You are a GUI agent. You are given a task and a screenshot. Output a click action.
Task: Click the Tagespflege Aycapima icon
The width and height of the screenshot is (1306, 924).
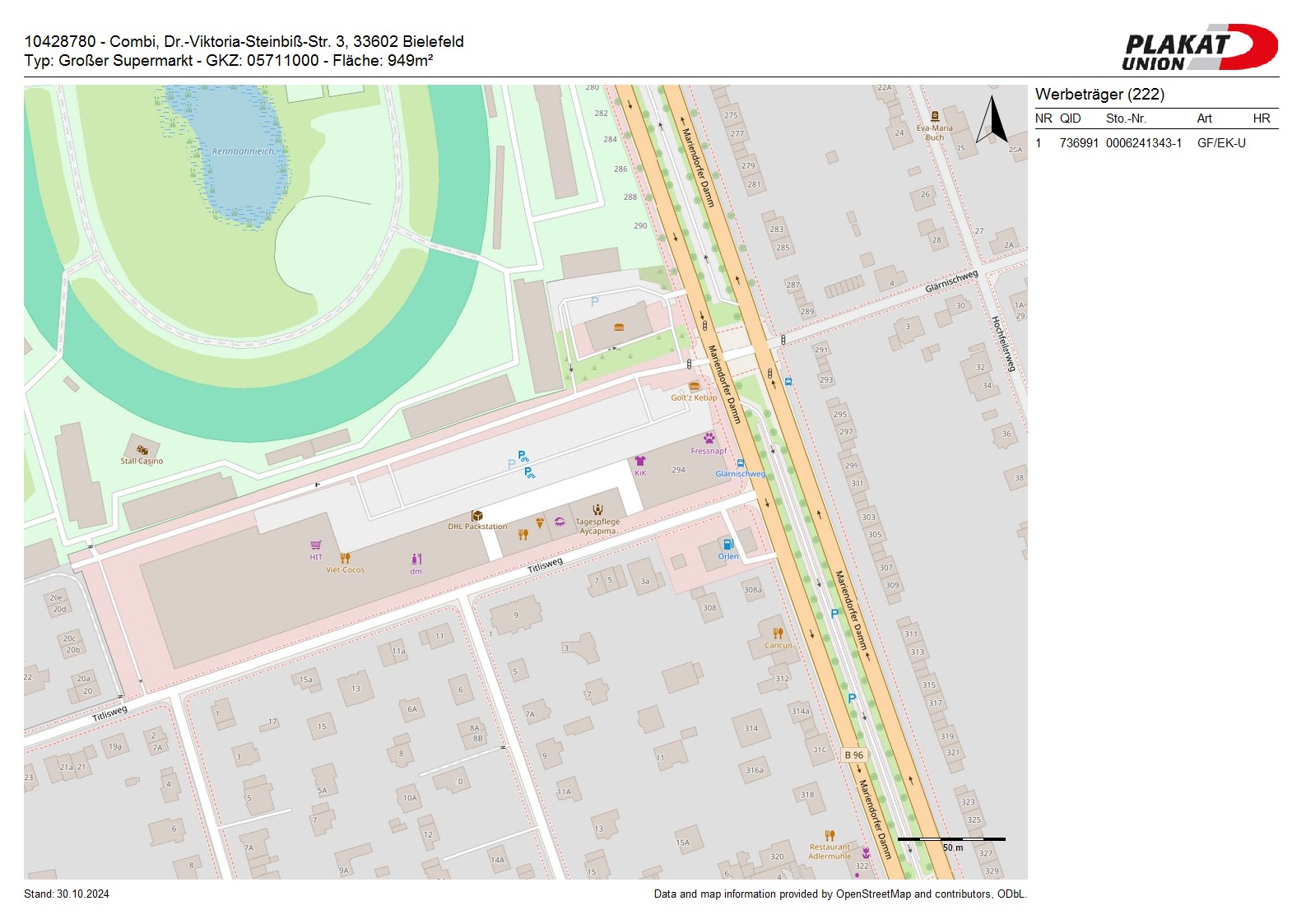(597, 509)
